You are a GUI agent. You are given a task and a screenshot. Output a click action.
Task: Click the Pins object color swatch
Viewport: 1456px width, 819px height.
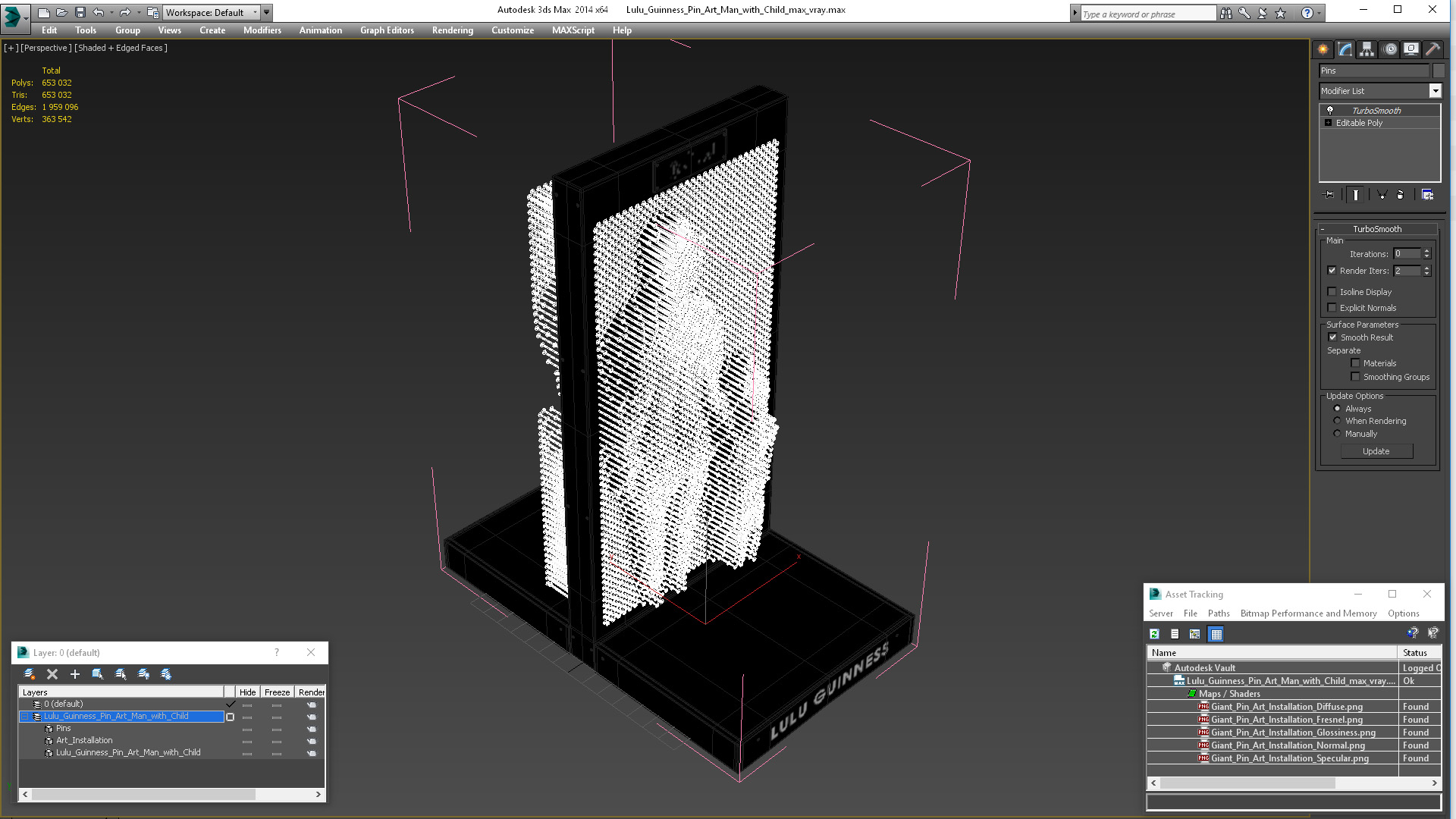click(1438, 71)
